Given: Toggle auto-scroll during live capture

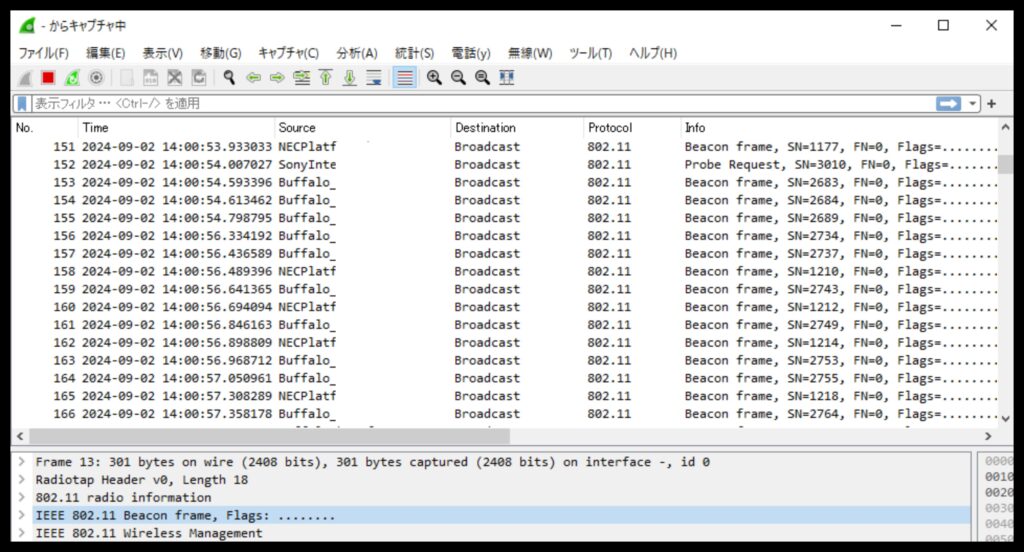Looking at the screenshot, I should point(374,78).
